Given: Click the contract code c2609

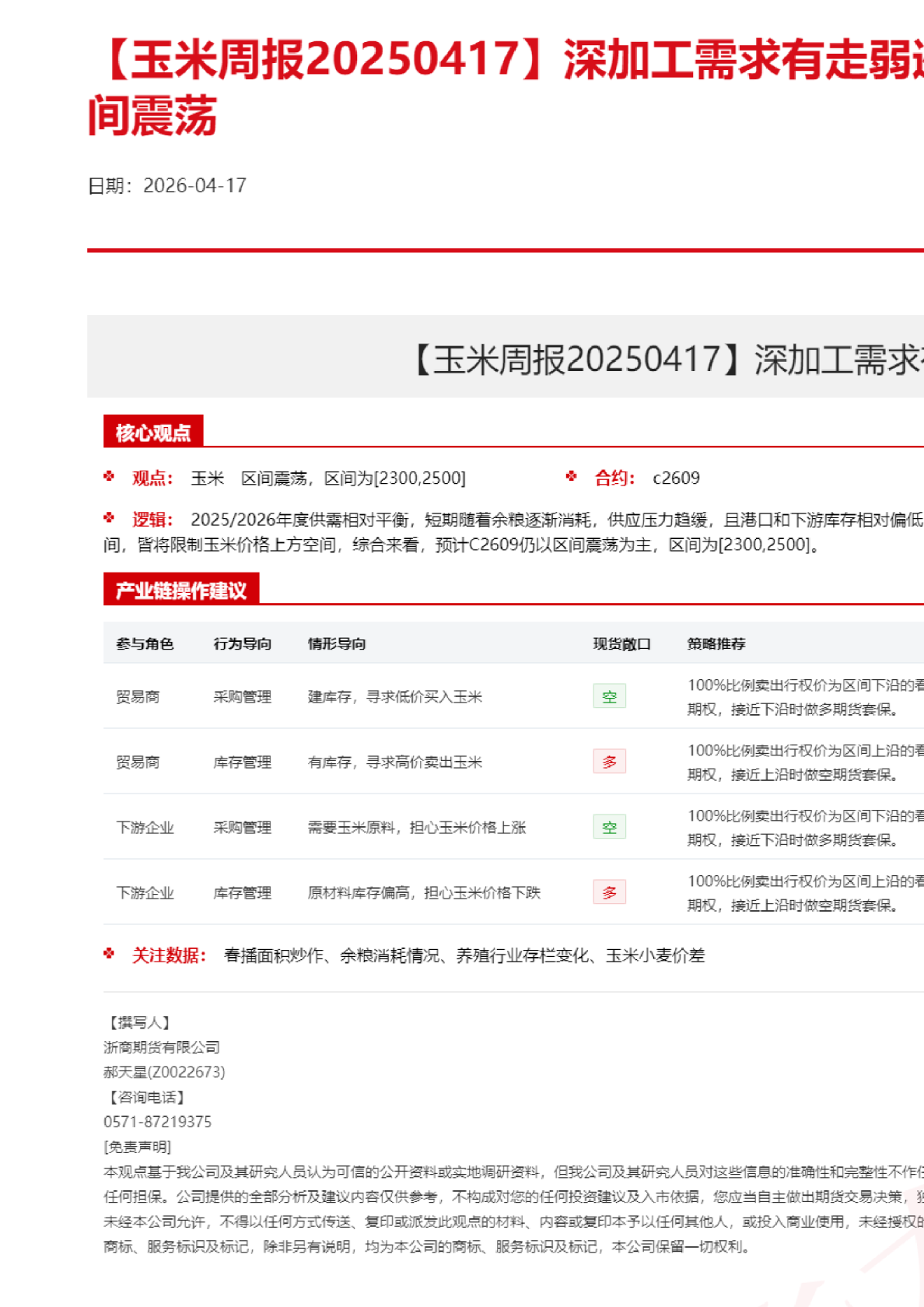Looking at the screenshot, I should [676, 478].
